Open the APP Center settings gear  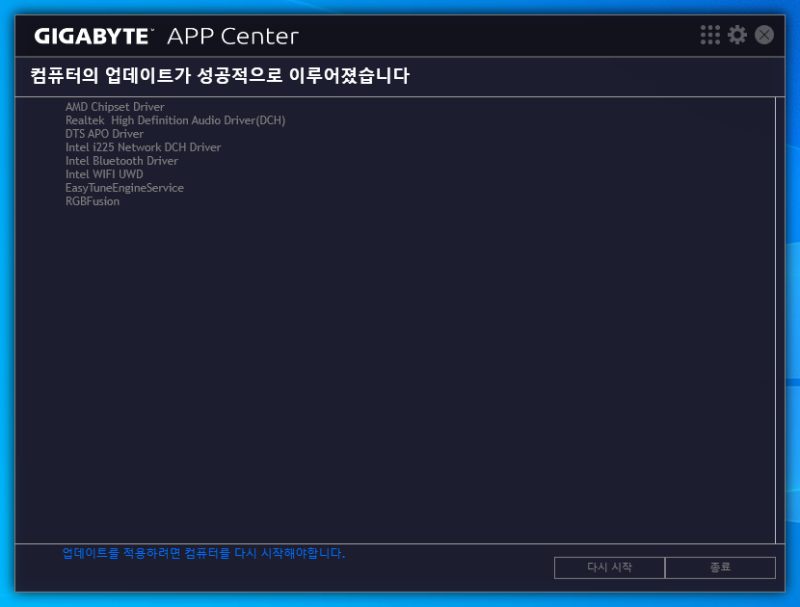pyautogui.click(x=738, y=34)
